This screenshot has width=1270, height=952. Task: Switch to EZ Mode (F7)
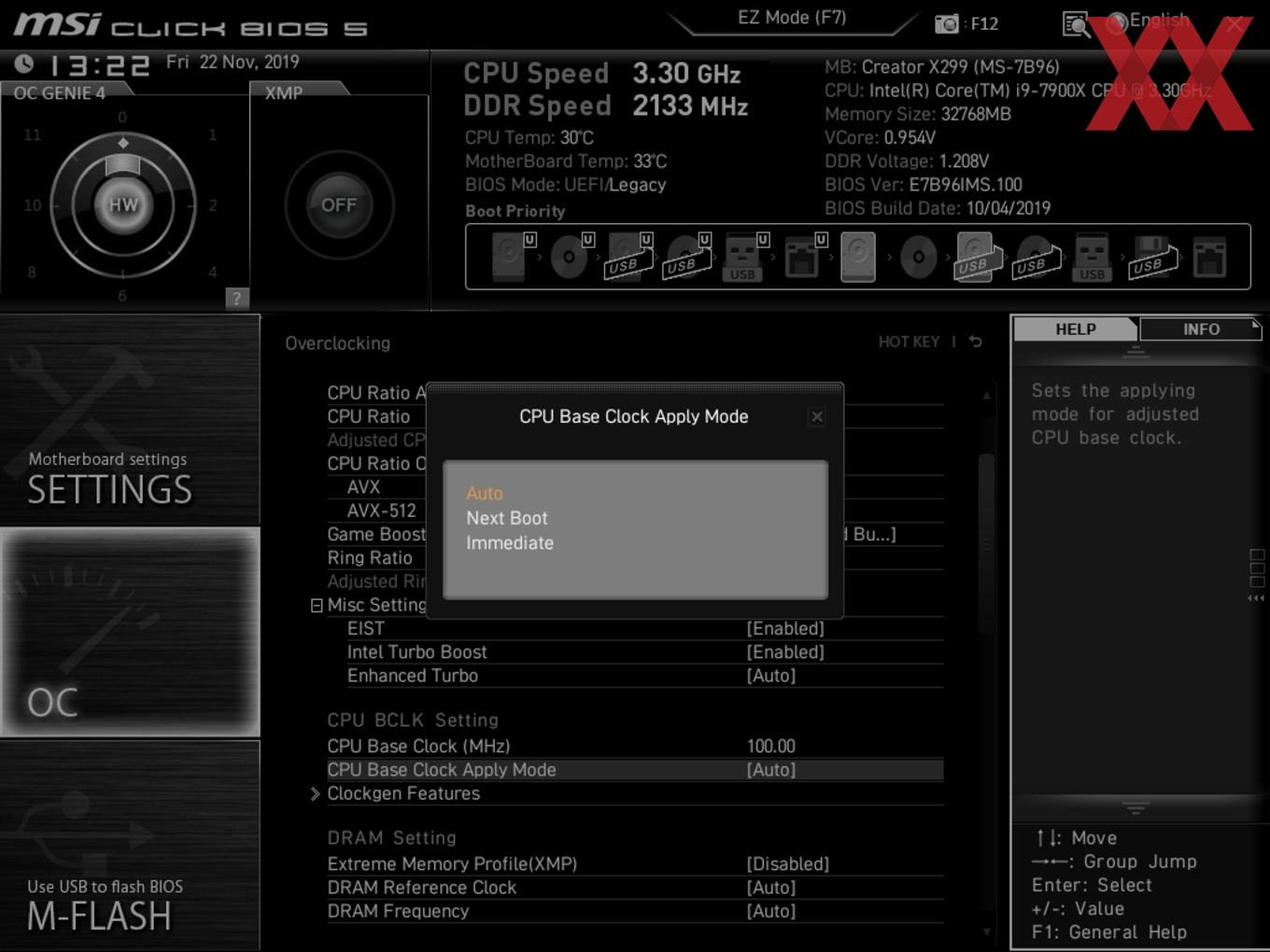point(792,18)
